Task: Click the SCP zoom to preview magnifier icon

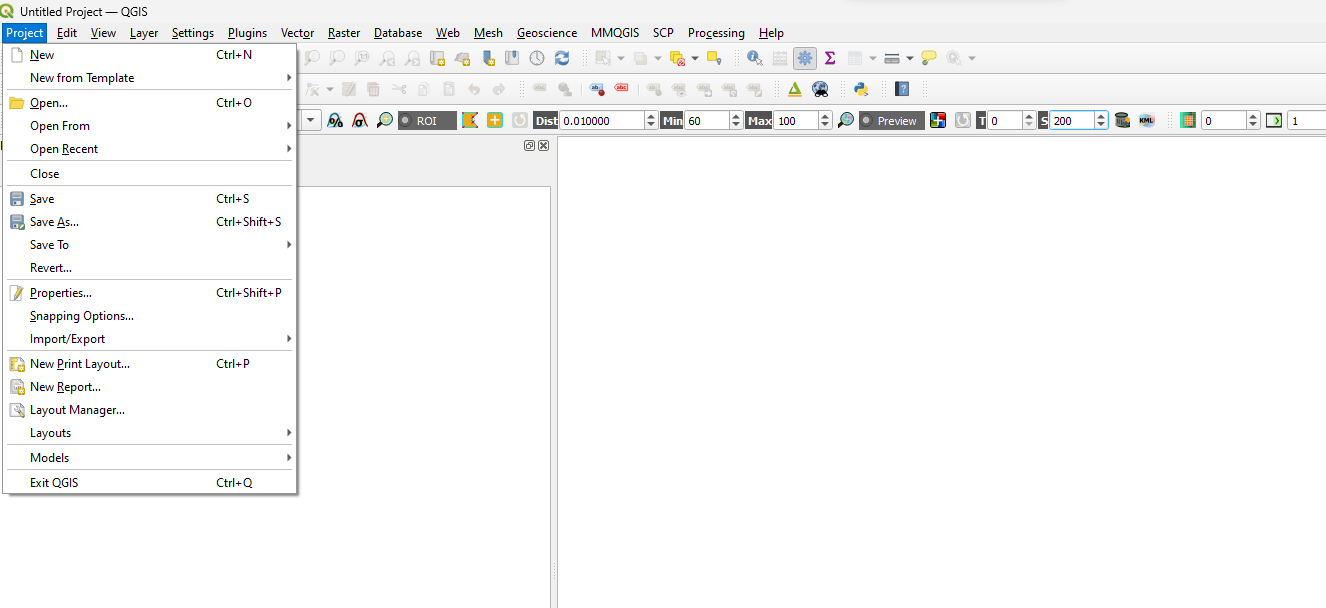Action: coord(846,120)
